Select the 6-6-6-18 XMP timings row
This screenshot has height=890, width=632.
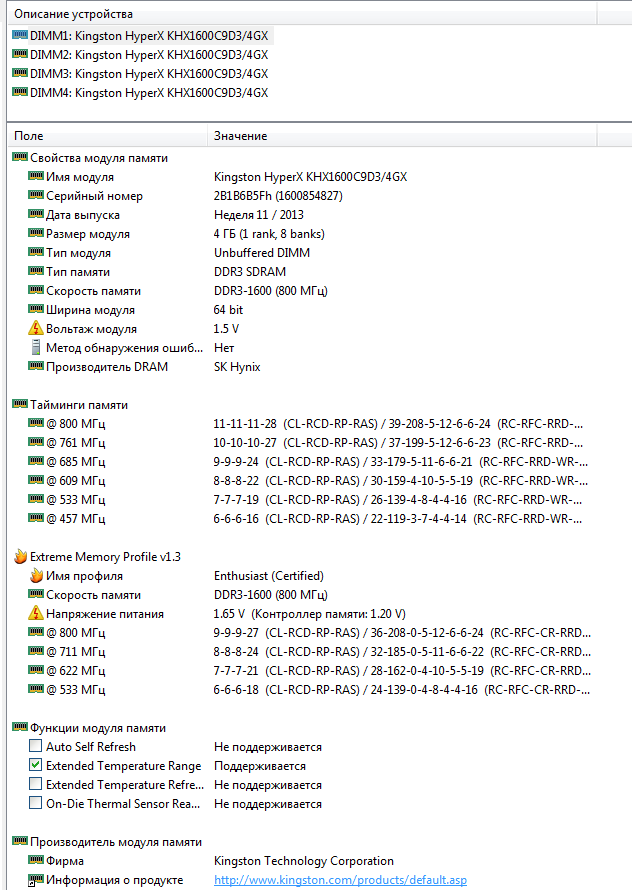click(x=309, y=690)
